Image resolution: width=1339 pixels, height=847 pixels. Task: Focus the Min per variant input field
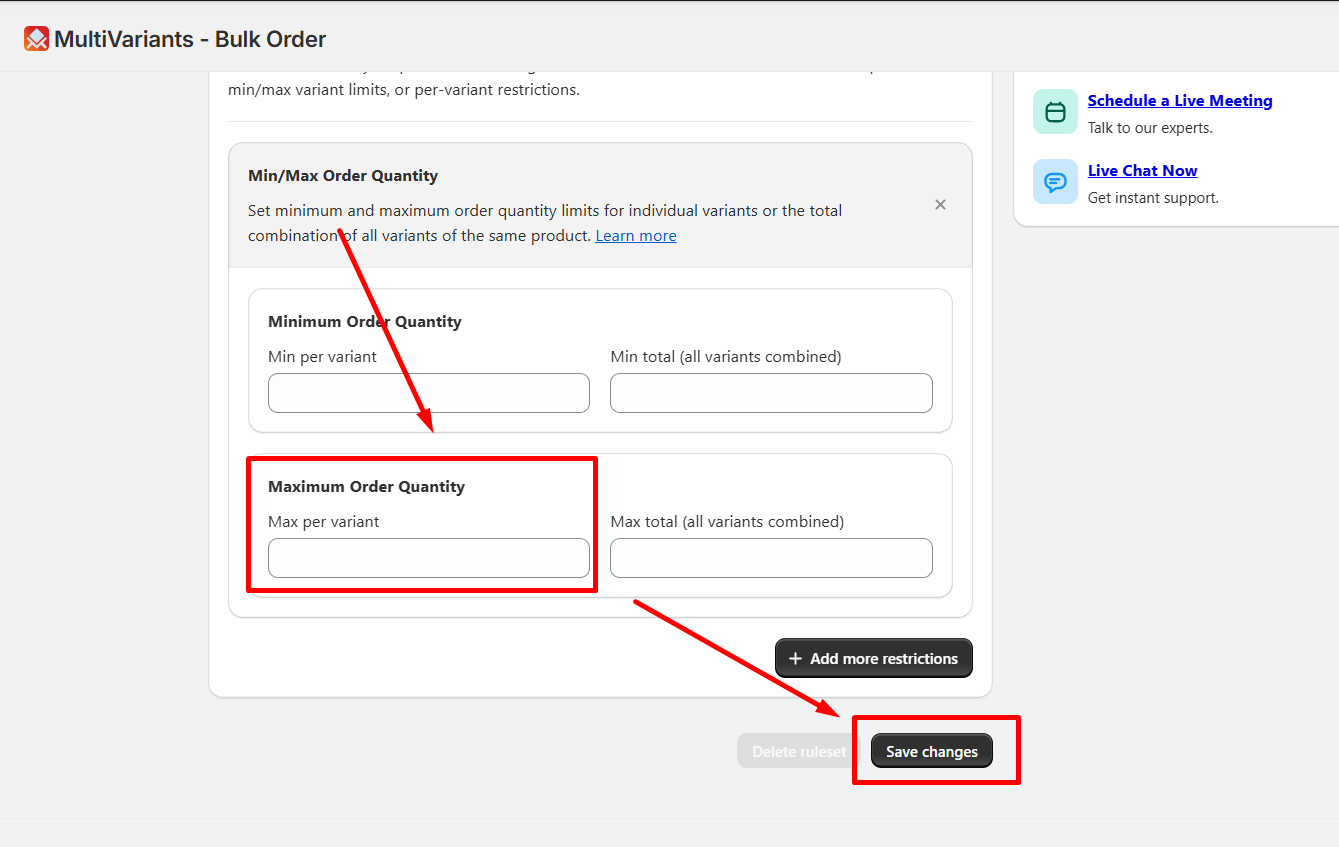coord(429,393)
